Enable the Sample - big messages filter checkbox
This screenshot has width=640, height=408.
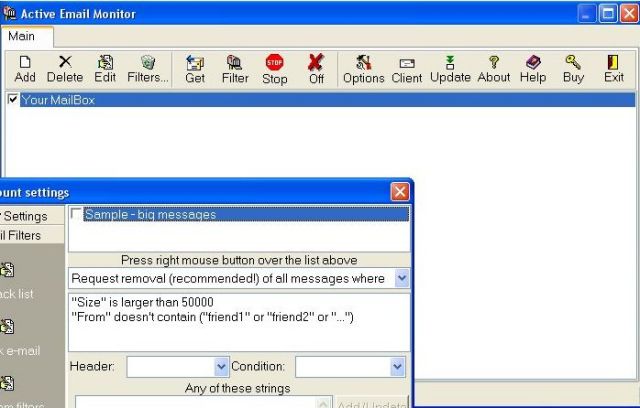[x=76, y=214]
